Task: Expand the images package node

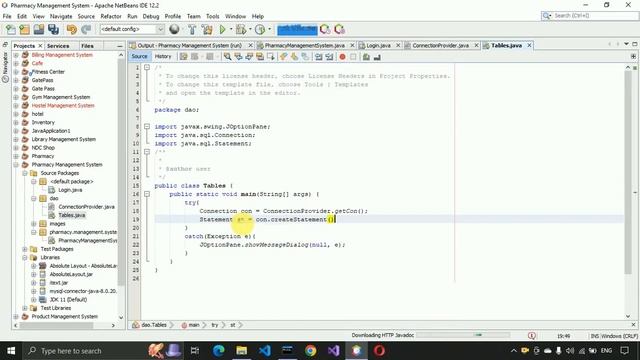Action: pyautogui.click(x=34, y=224)
